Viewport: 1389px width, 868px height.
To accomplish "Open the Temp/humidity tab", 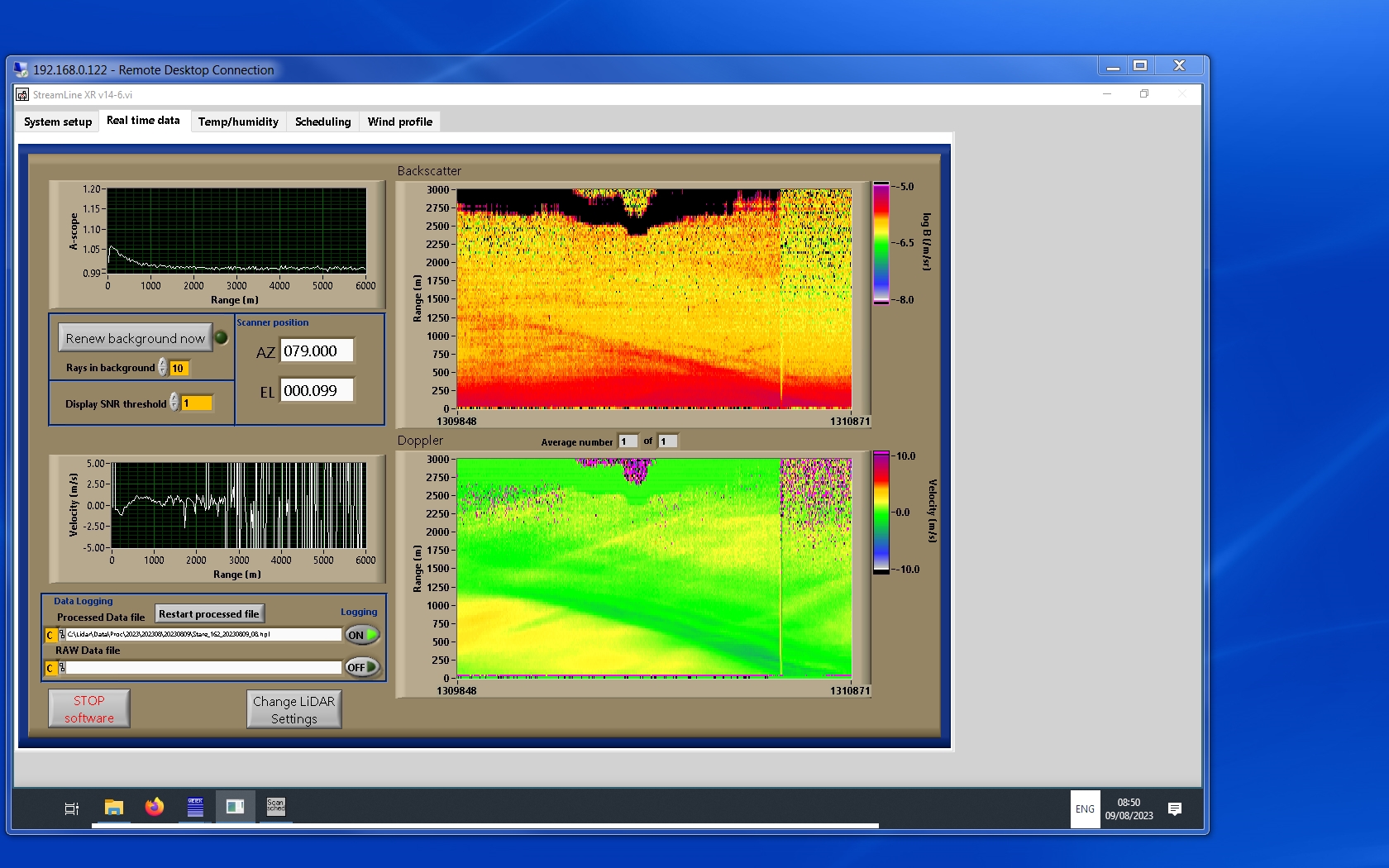I will [238, 122].
